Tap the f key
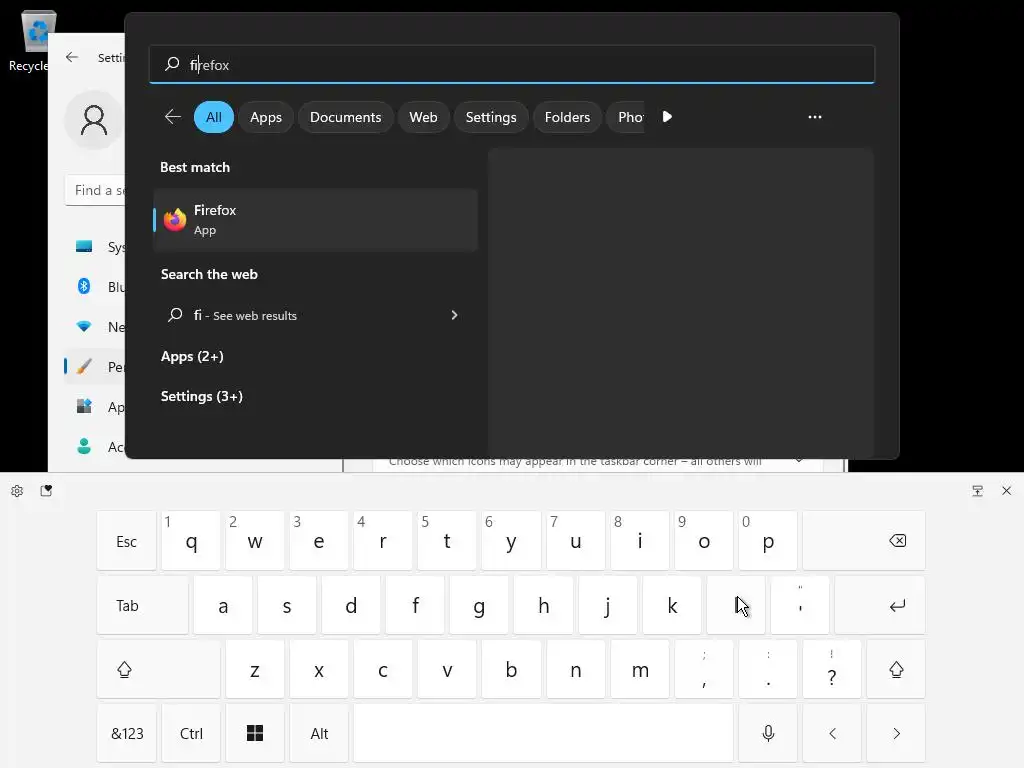Screen dimensions: 1024x768 [415, 605]
